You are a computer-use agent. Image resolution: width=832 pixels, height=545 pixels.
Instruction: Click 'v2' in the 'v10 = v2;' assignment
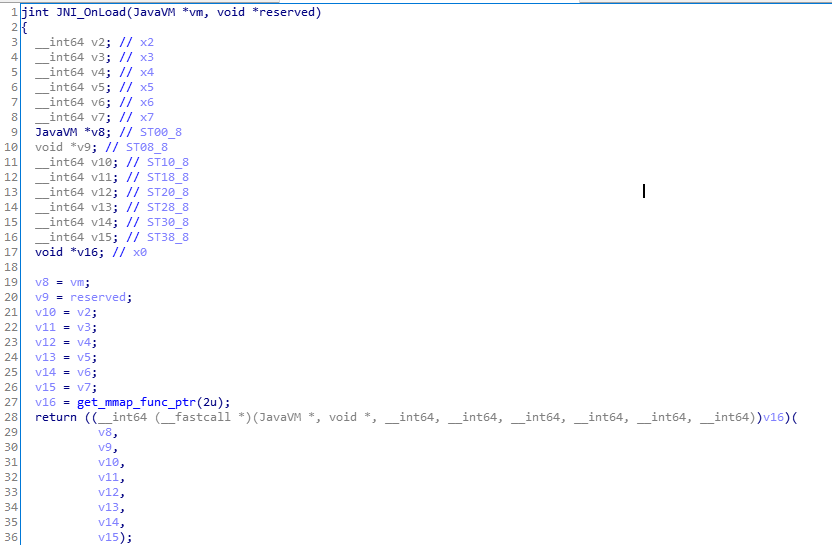click(84, 312)
